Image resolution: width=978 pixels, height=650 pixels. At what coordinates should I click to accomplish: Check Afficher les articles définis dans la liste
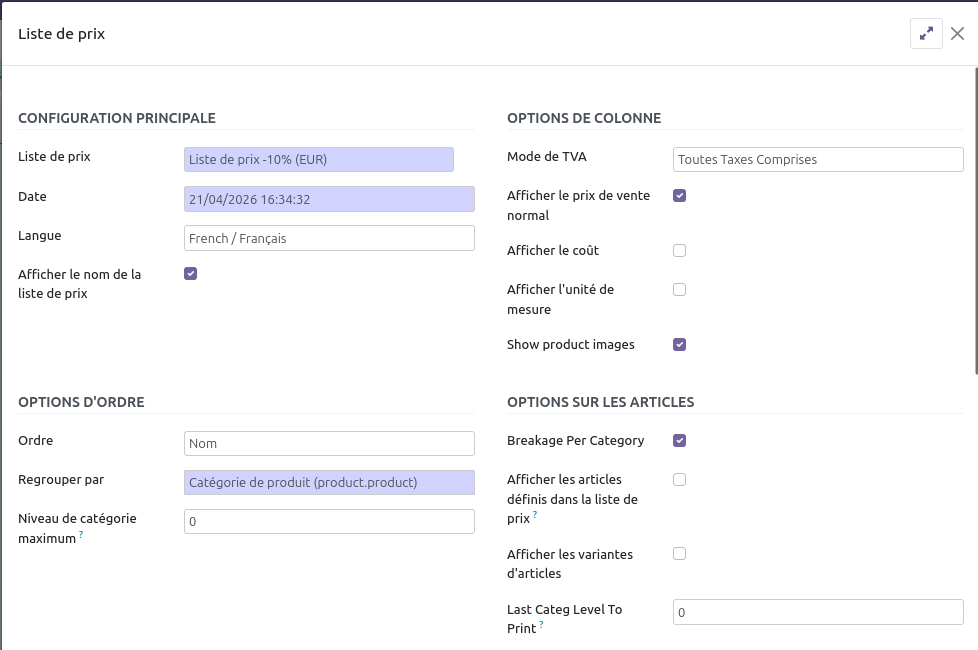click(x=679, y=479)
